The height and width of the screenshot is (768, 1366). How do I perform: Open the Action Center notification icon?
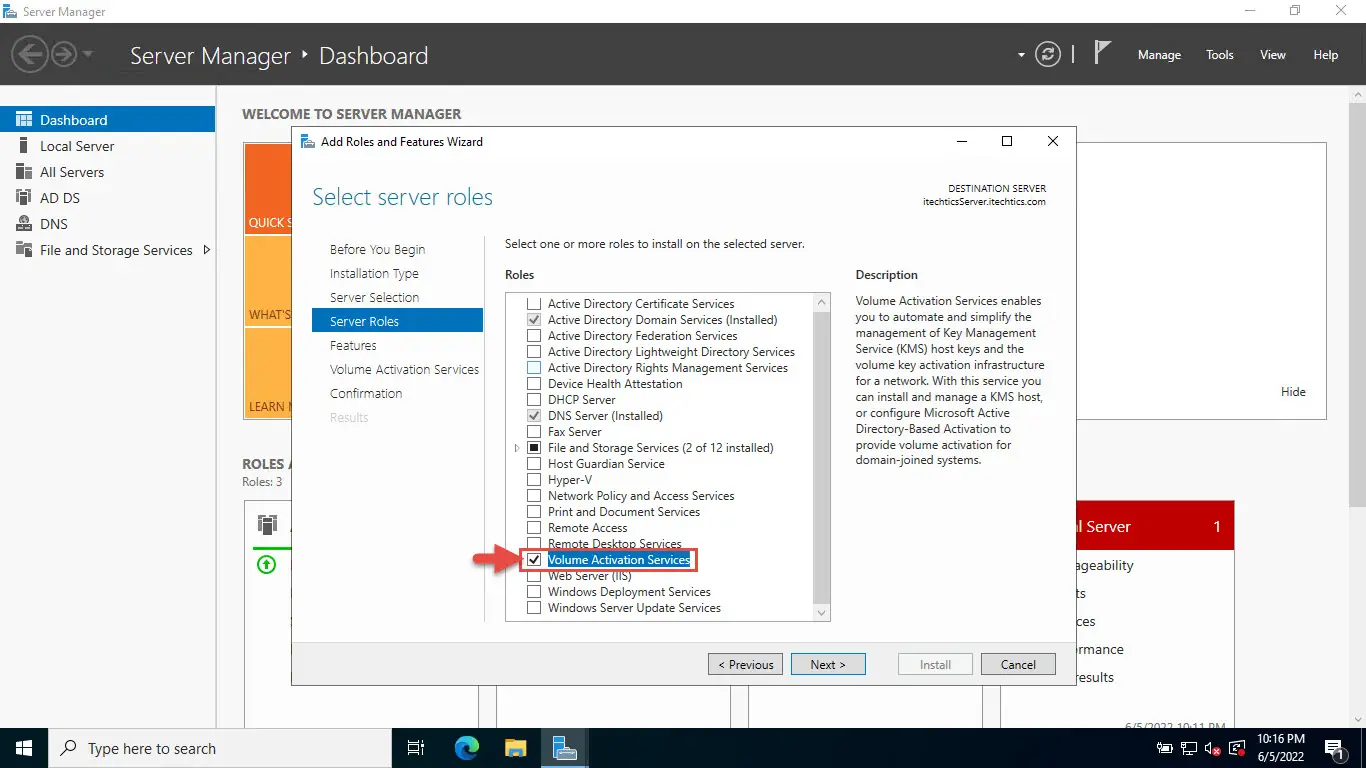point(1334,748)
